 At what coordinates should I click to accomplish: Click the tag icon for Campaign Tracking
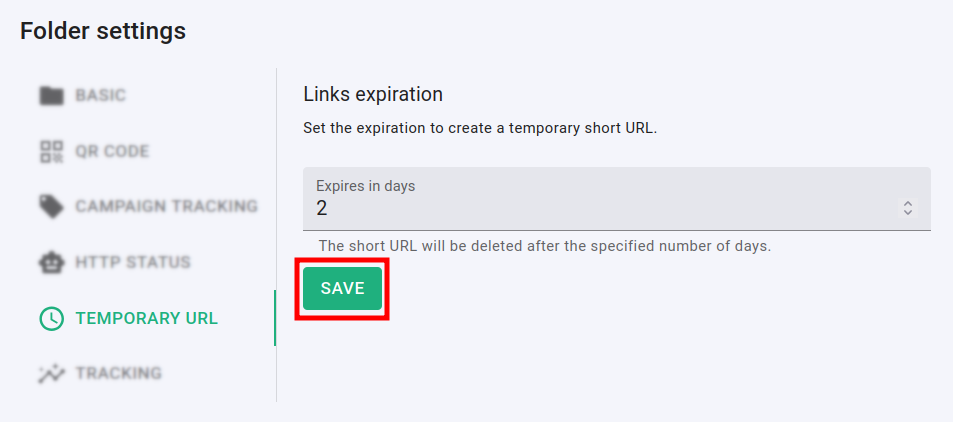point(51,207)
